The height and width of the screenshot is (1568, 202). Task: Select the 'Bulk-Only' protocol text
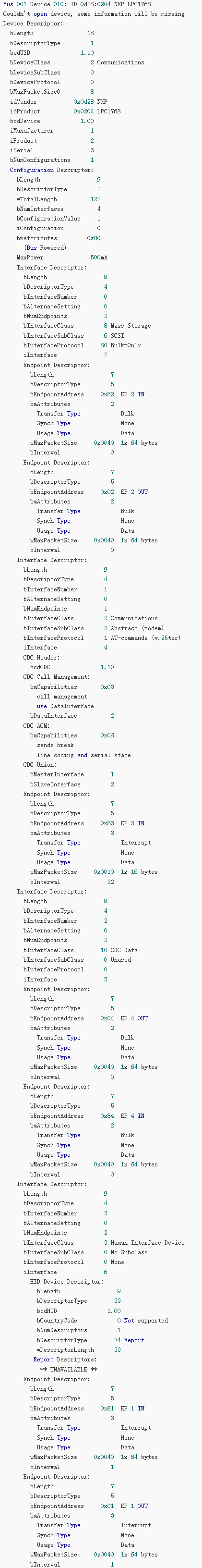[126, 345]
